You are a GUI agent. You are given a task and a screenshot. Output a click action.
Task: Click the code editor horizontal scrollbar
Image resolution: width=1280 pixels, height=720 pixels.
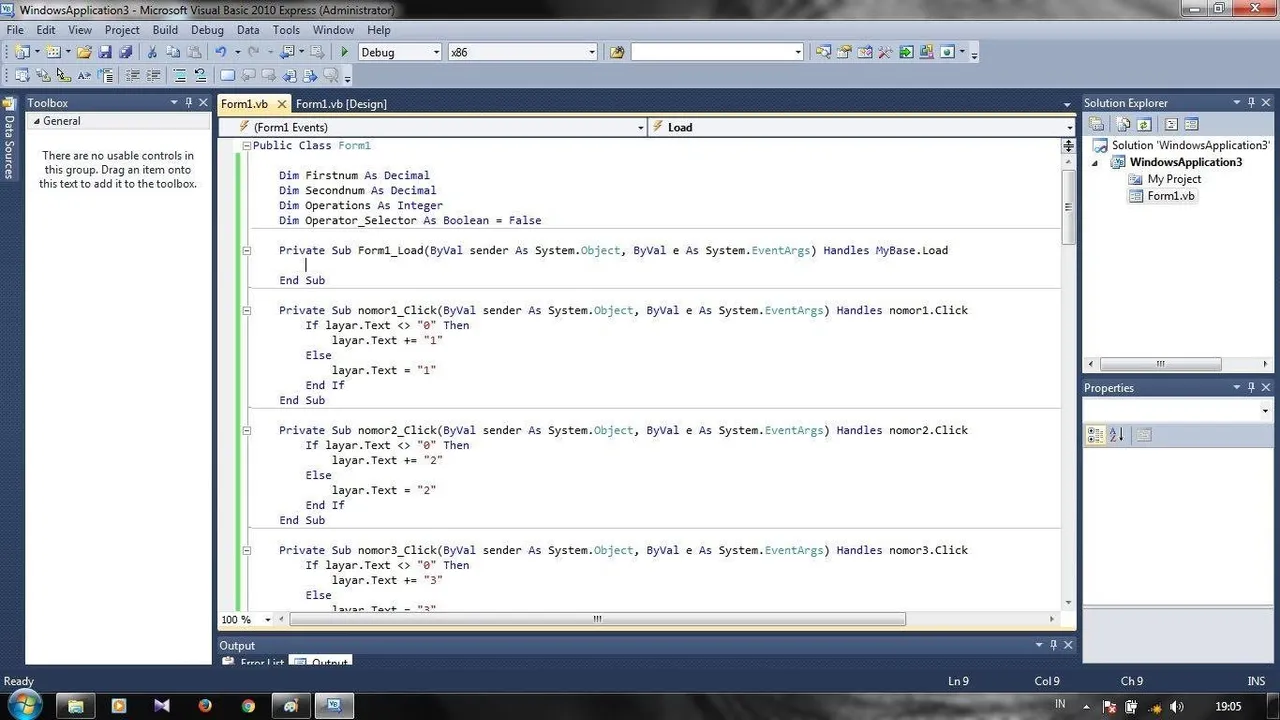pyautogui.click(x=597, y=620)
